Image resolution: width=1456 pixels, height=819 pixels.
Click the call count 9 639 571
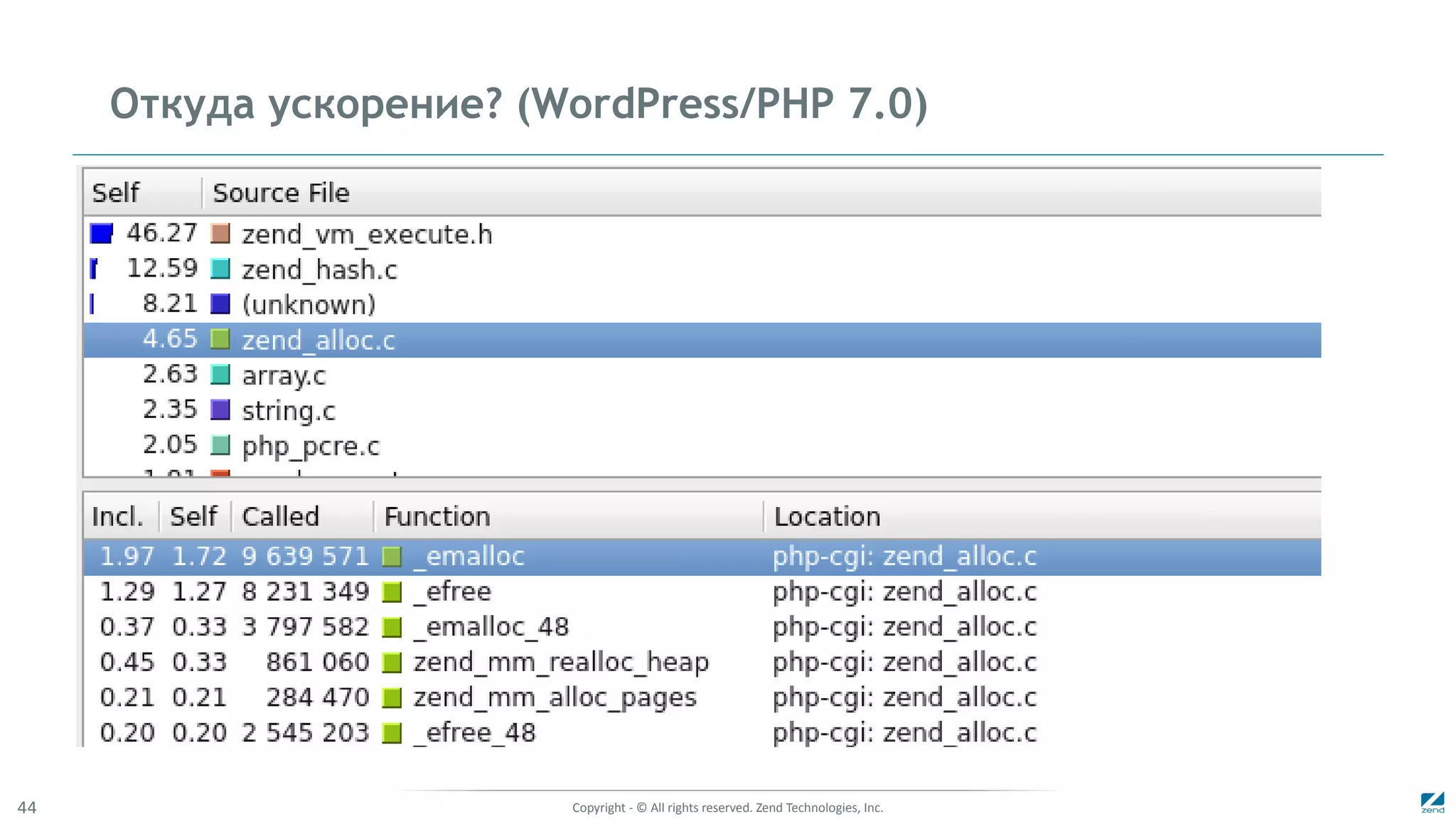pyautogui.click(x=306, y=556)
